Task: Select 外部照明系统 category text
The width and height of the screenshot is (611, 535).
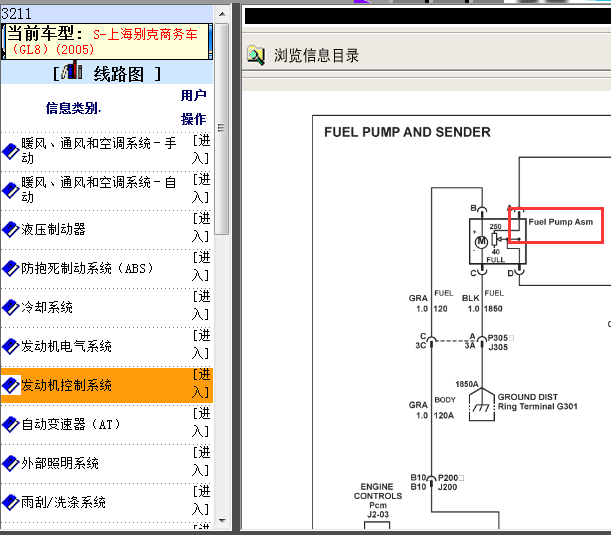Action: tap(60, 463)
